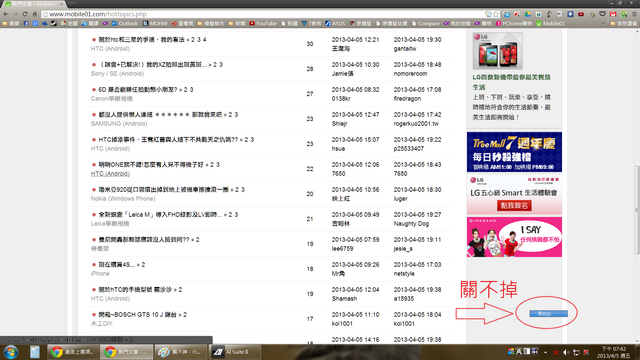The width and height of the screenshot is (640, 360).
Task: Open the first bookmarks folder on the bar
Action: click(x=11, y=24)
